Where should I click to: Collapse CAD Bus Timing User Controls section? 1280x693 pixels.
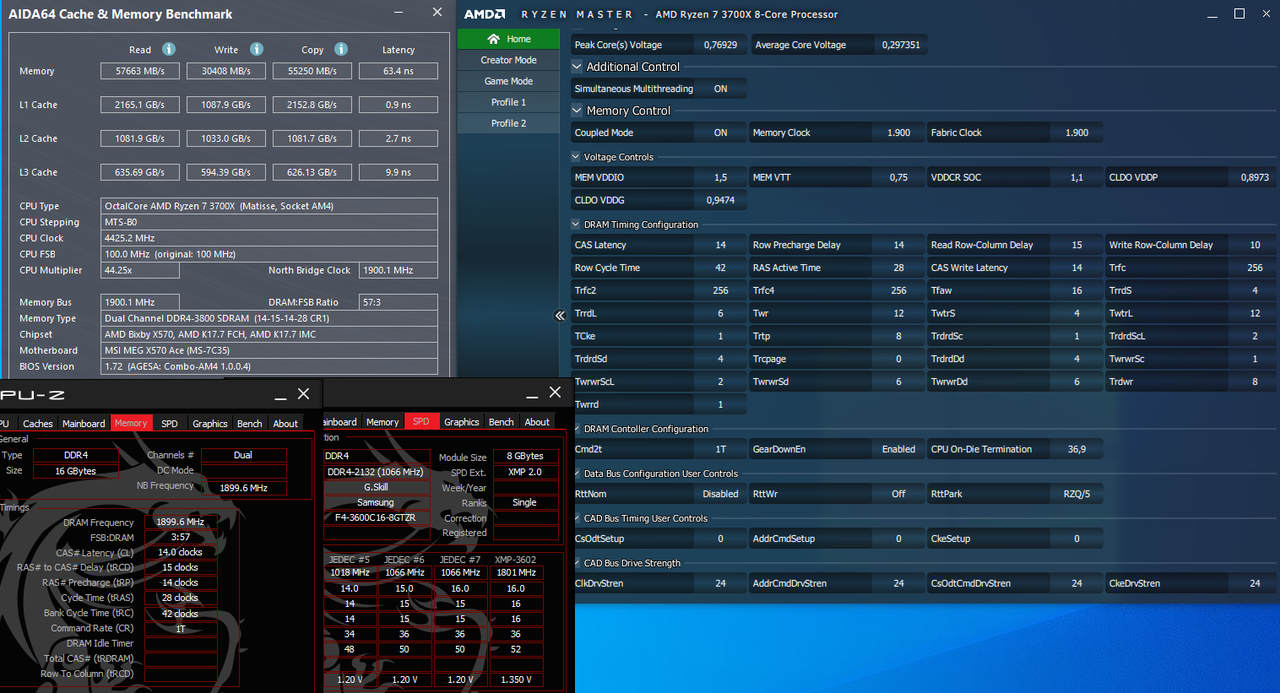click(x=576, y=519)
